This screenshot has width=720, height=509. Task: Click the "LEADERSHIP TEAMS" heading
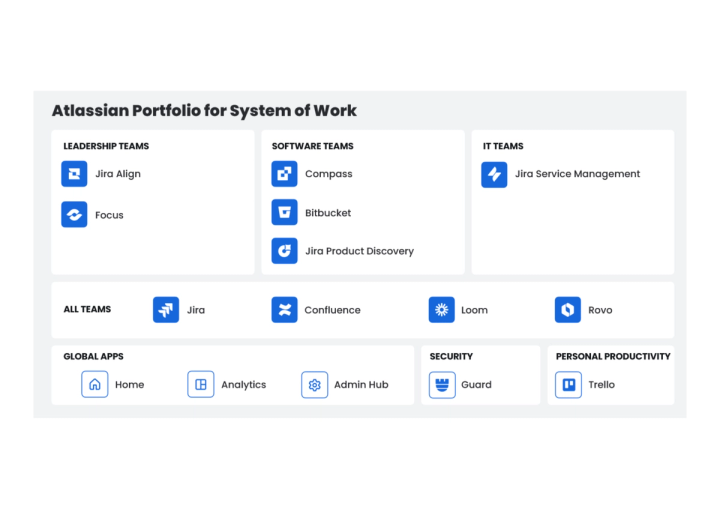click(x=106, y=146)
